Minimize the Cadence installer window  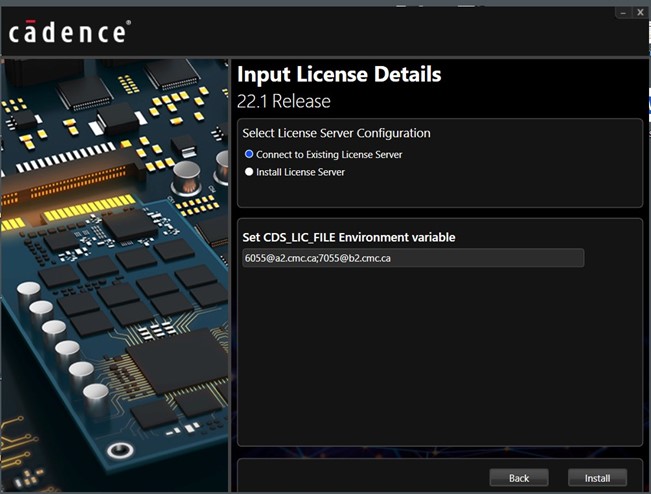[x=623, y=13]
